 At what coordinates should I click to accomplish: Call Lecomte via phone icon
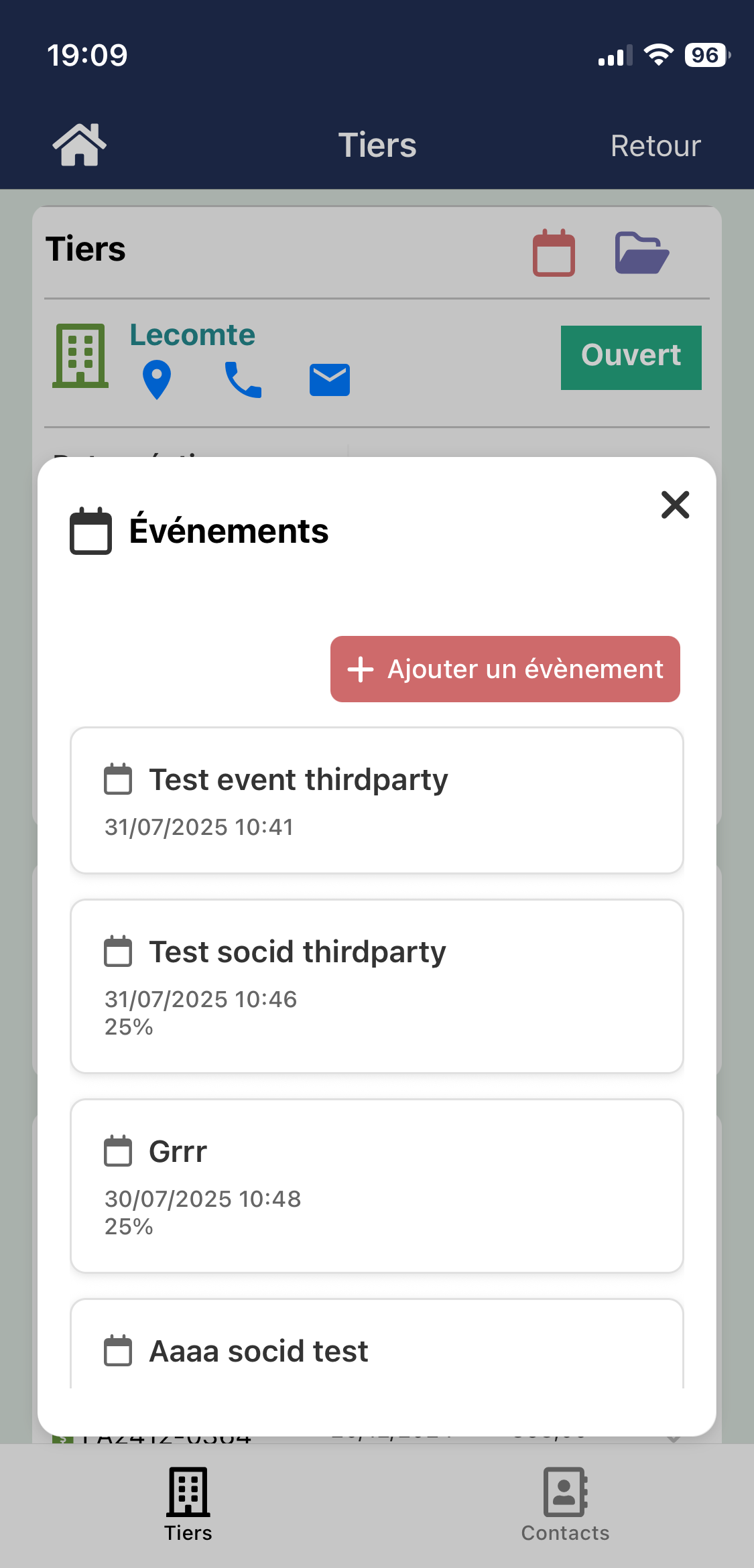tap(243, 379)
